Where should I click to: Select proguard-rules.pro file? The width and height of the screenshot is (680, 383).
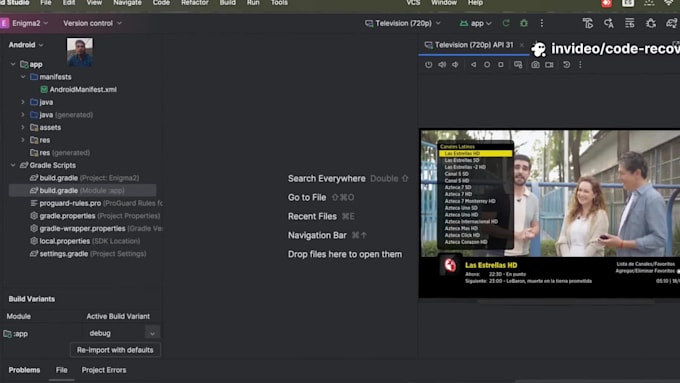96,203
